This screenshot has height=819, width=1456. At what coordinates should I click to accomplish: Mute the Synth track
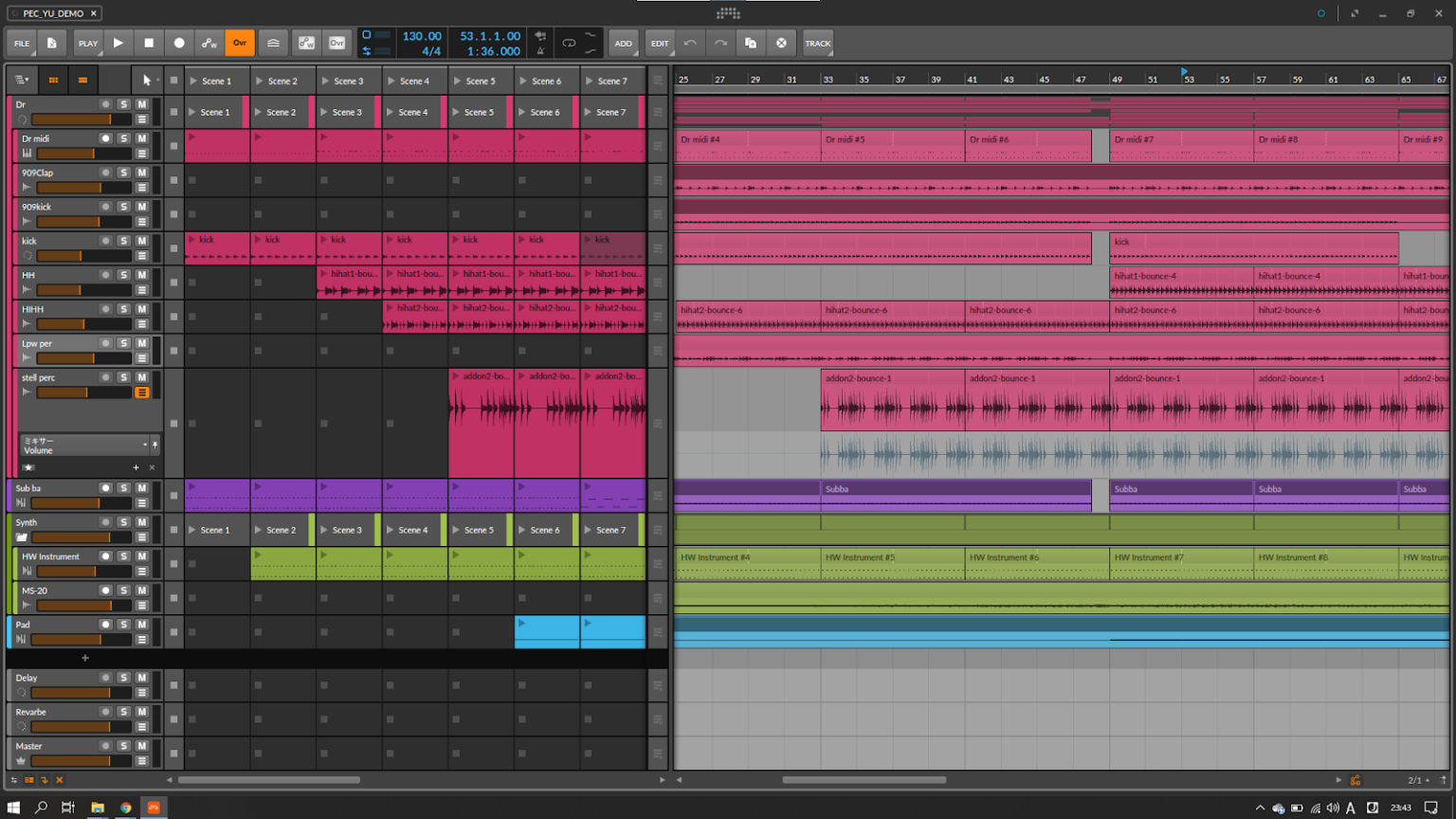pyautogui.click(x=141, y=522)
